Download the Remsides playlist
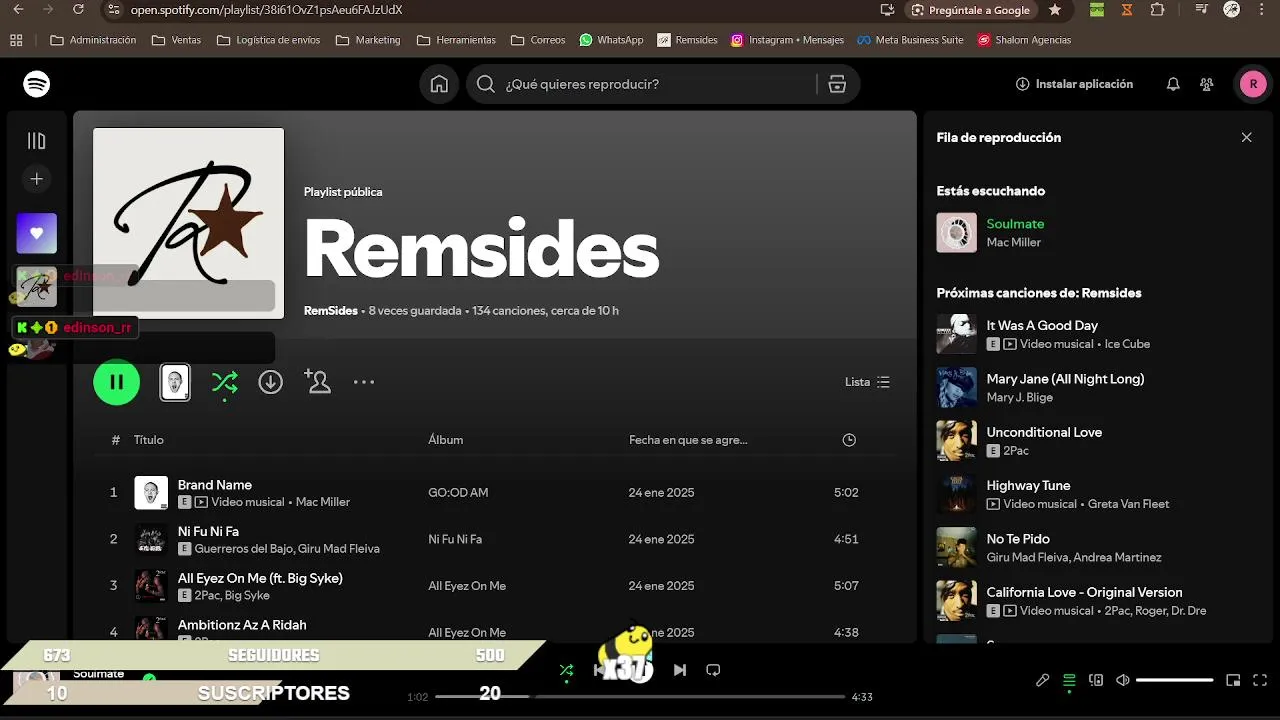The height and width of the screenshot is (720, 1280). pos(271,382)
